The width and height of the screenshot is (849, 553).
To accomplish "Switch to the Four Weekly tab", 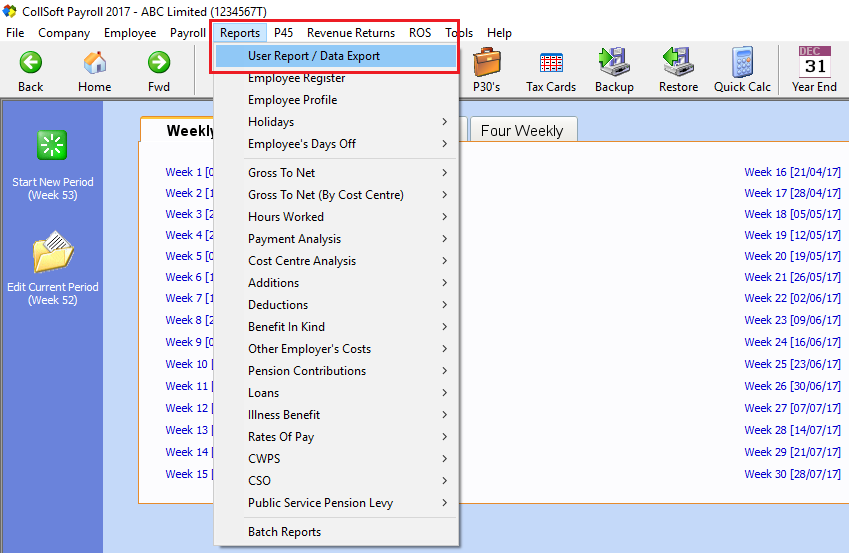I will tap(521, 131).
